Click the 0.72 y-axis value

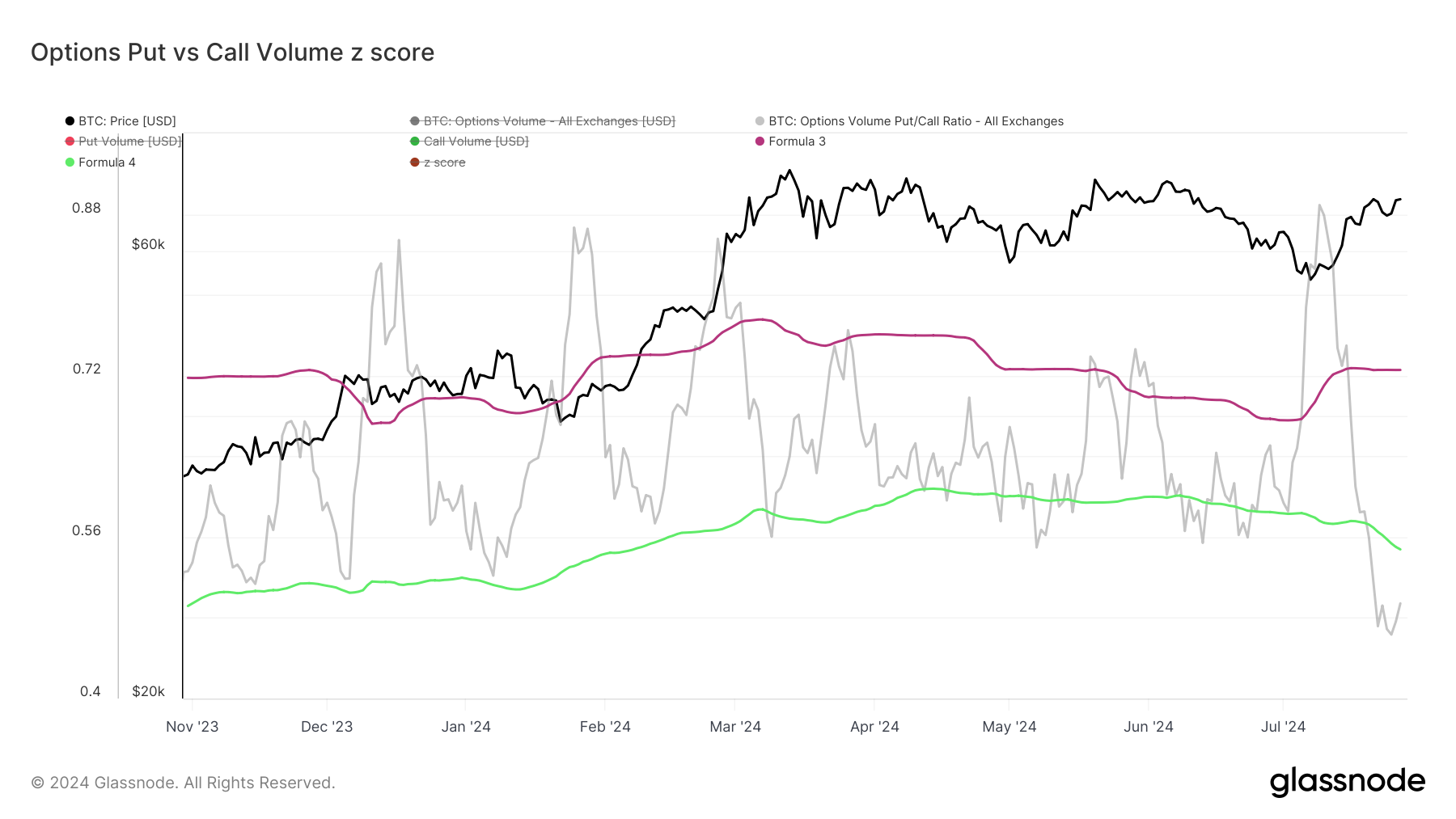click(87, 369)
